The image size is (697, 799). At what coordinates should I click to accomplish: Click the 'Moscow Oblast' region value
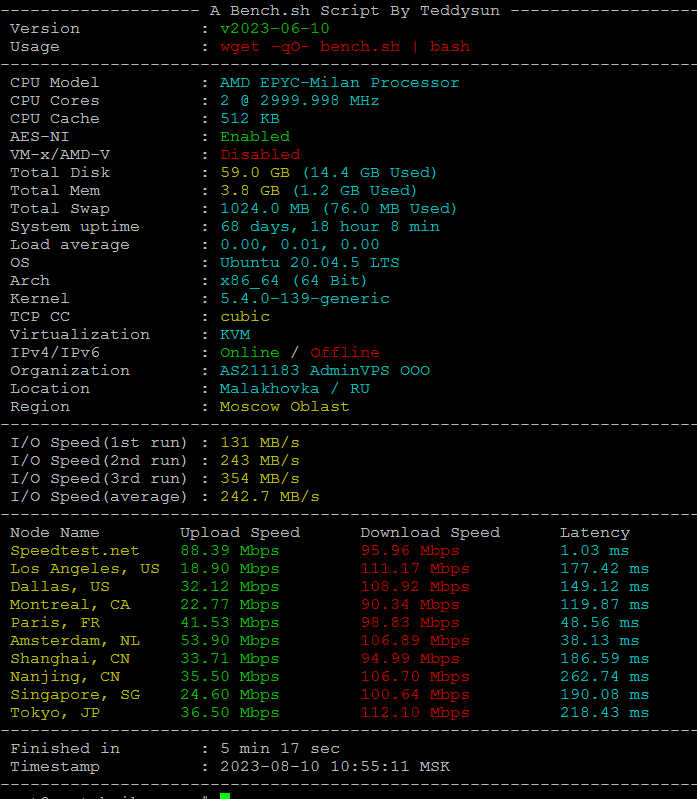coord(285,407)
